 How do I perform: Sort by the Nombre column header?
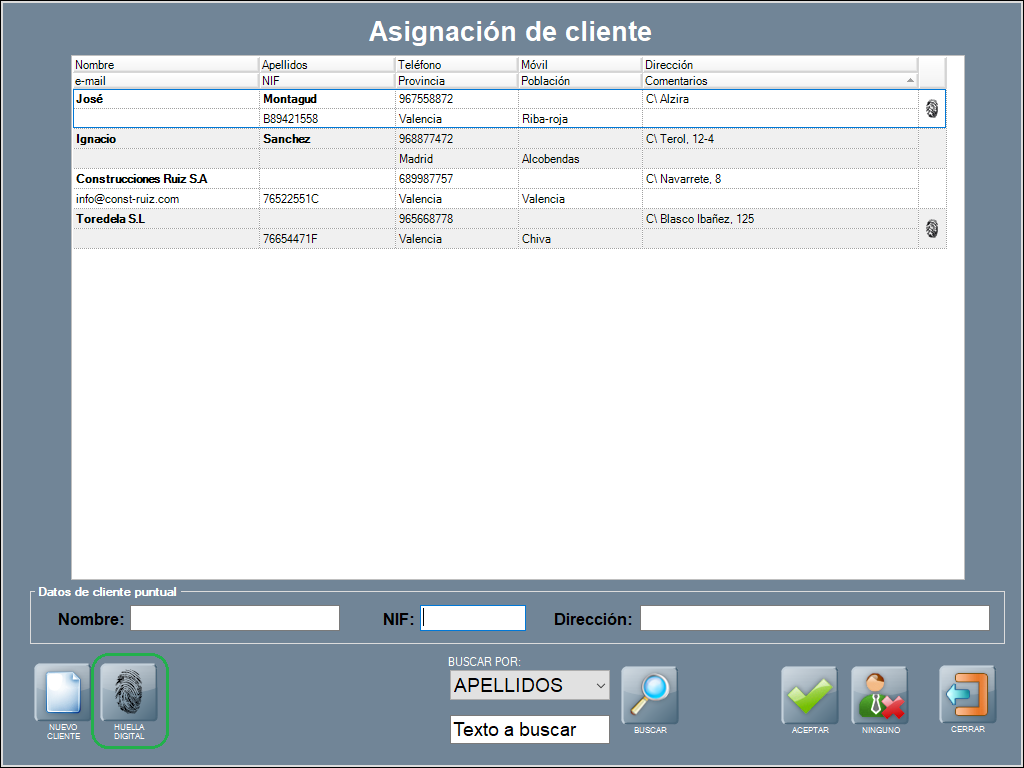[x=165, y=65]
